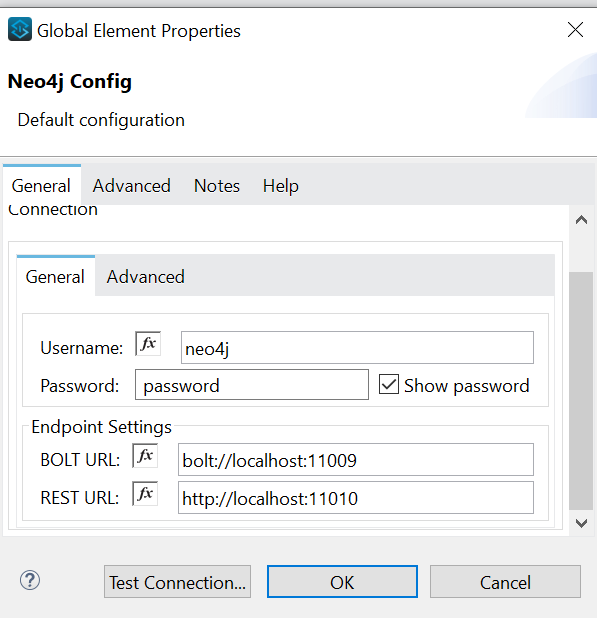Click into the BOLT URL field

point(356,460)
